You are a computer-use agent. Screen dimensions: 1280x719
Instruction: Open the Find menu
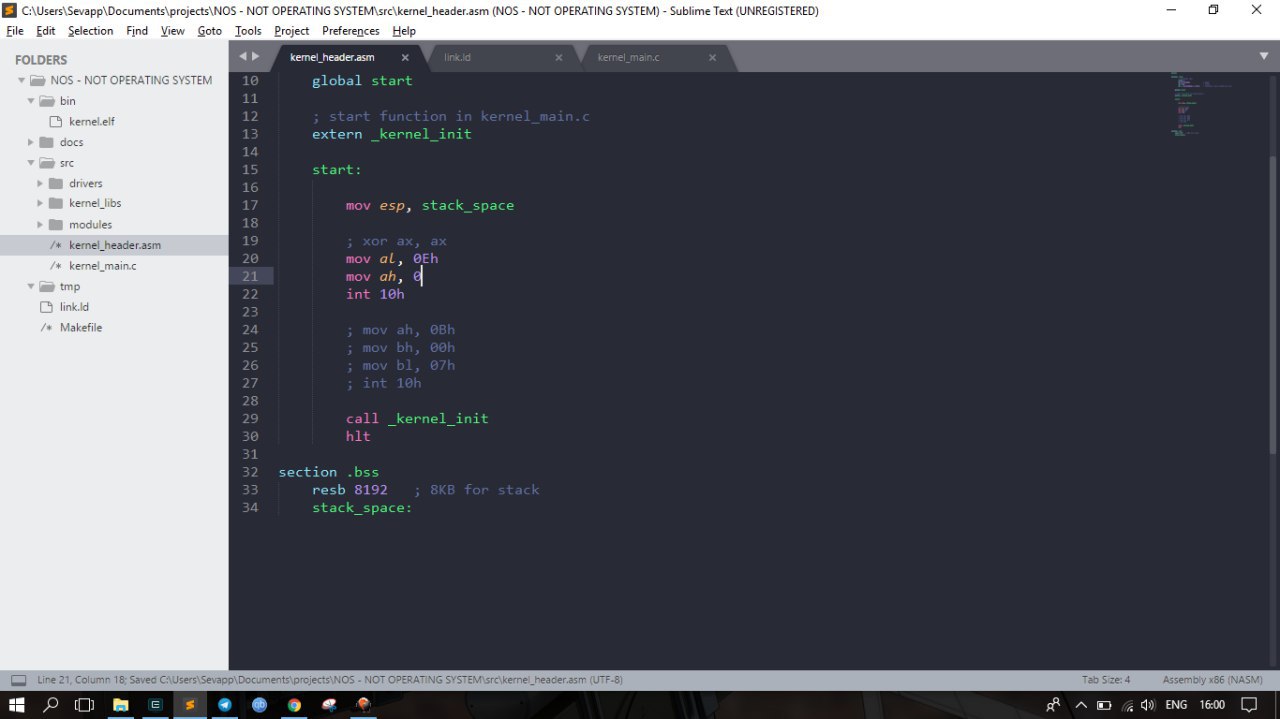[137, 31]
